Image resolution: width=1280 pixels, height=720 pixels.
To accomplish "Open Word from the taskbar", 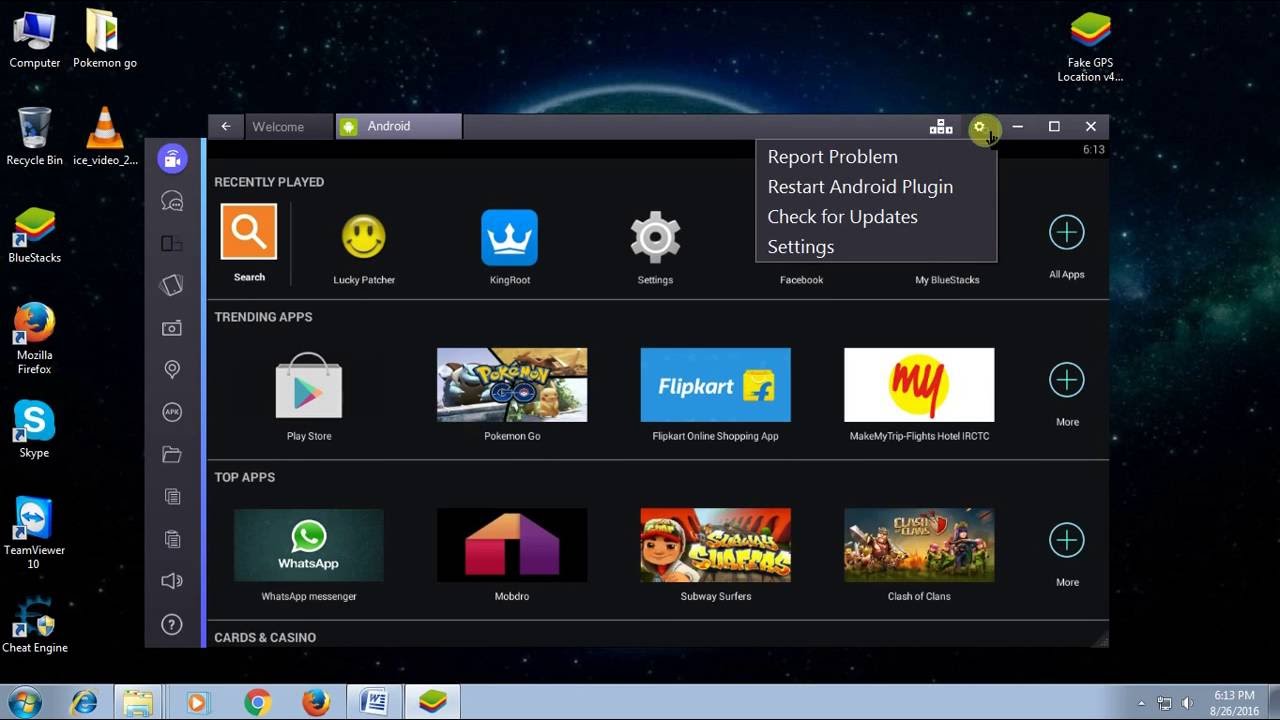I will pyautogui.click(x=375, y=703).
